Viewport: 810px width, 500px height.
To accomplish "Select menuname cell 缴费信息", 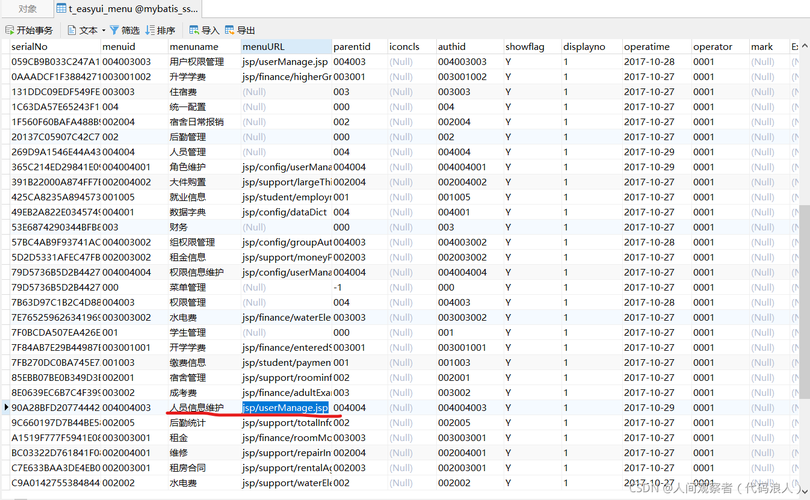I will point(205,362).
